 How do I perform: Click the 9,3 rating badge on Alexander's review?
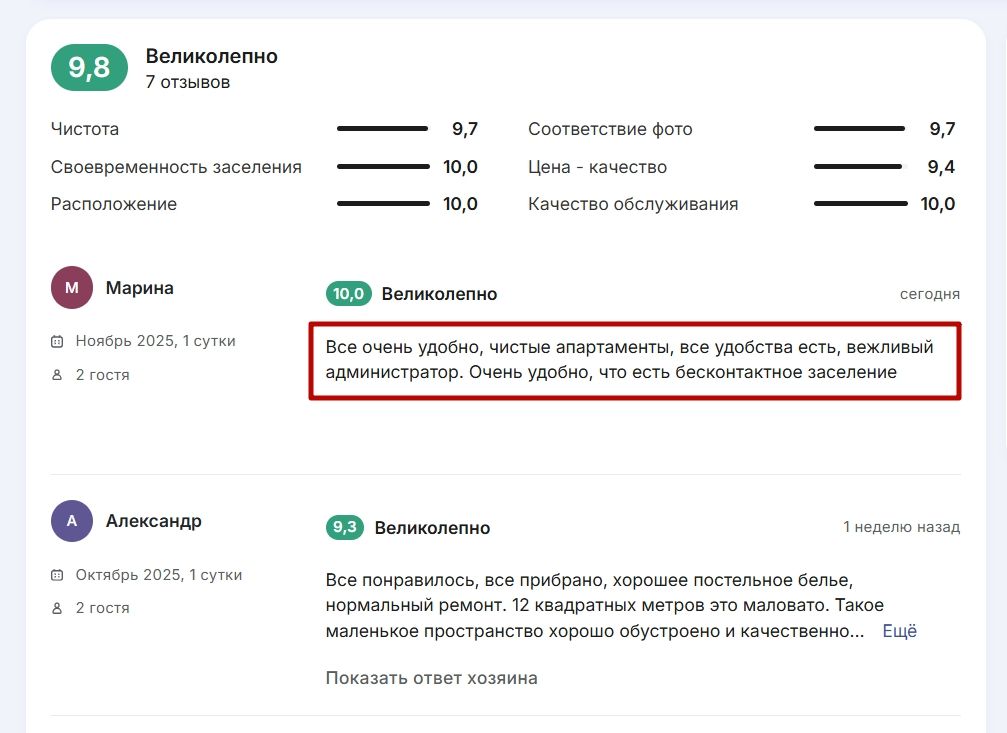[345, 528]
